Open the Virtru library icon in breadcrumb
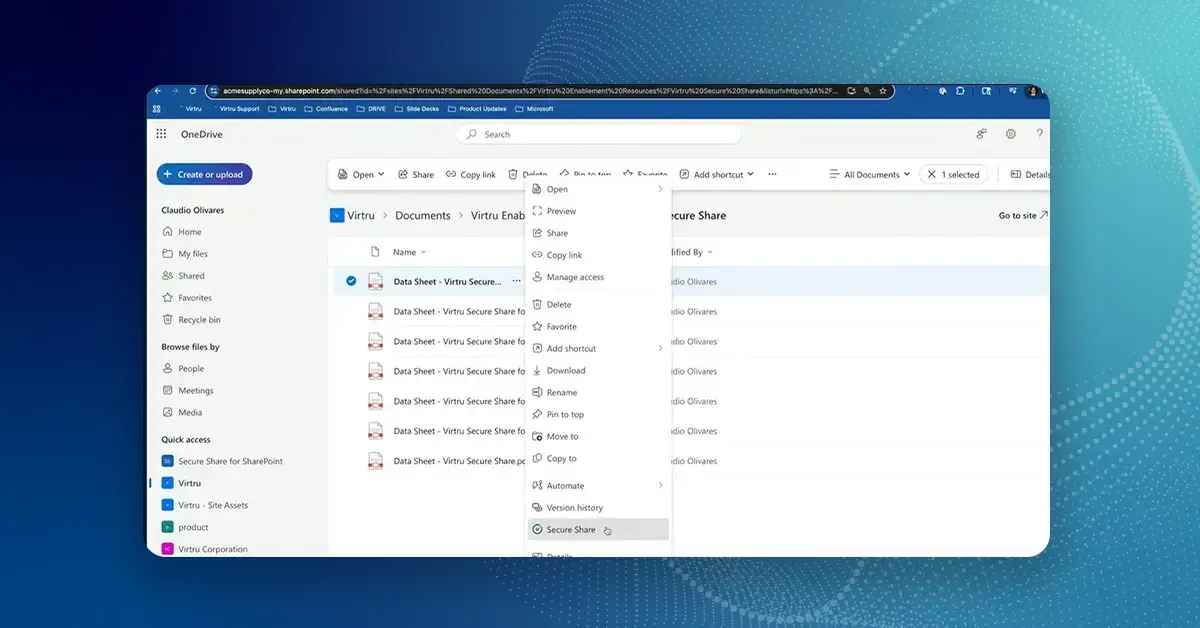 tap(337, 215)
